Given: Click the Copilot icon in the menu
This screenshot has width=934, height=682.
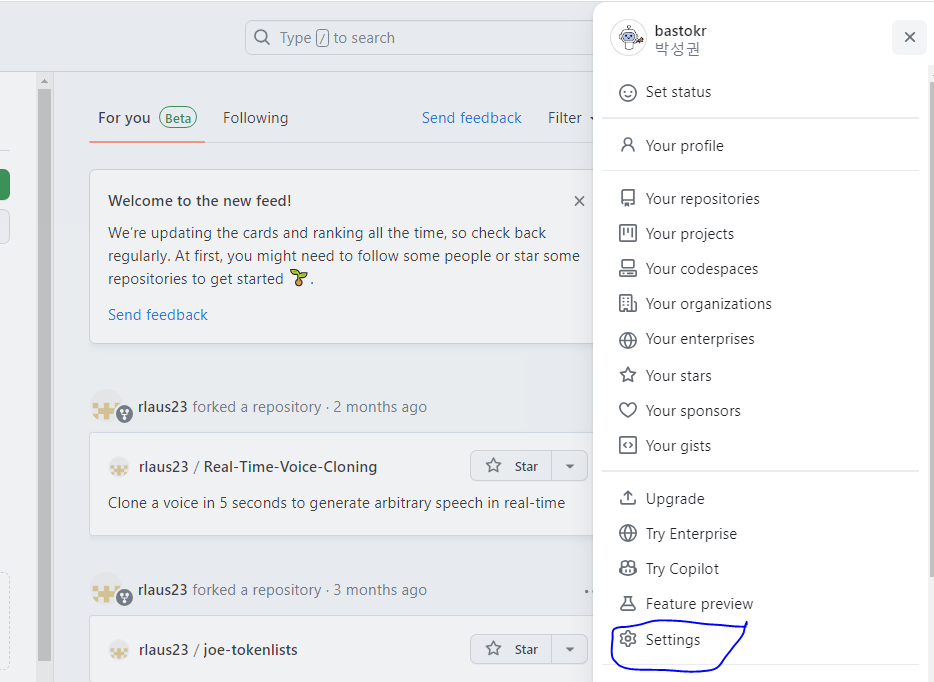Looking at the screenshot, I should click(628, 568).
